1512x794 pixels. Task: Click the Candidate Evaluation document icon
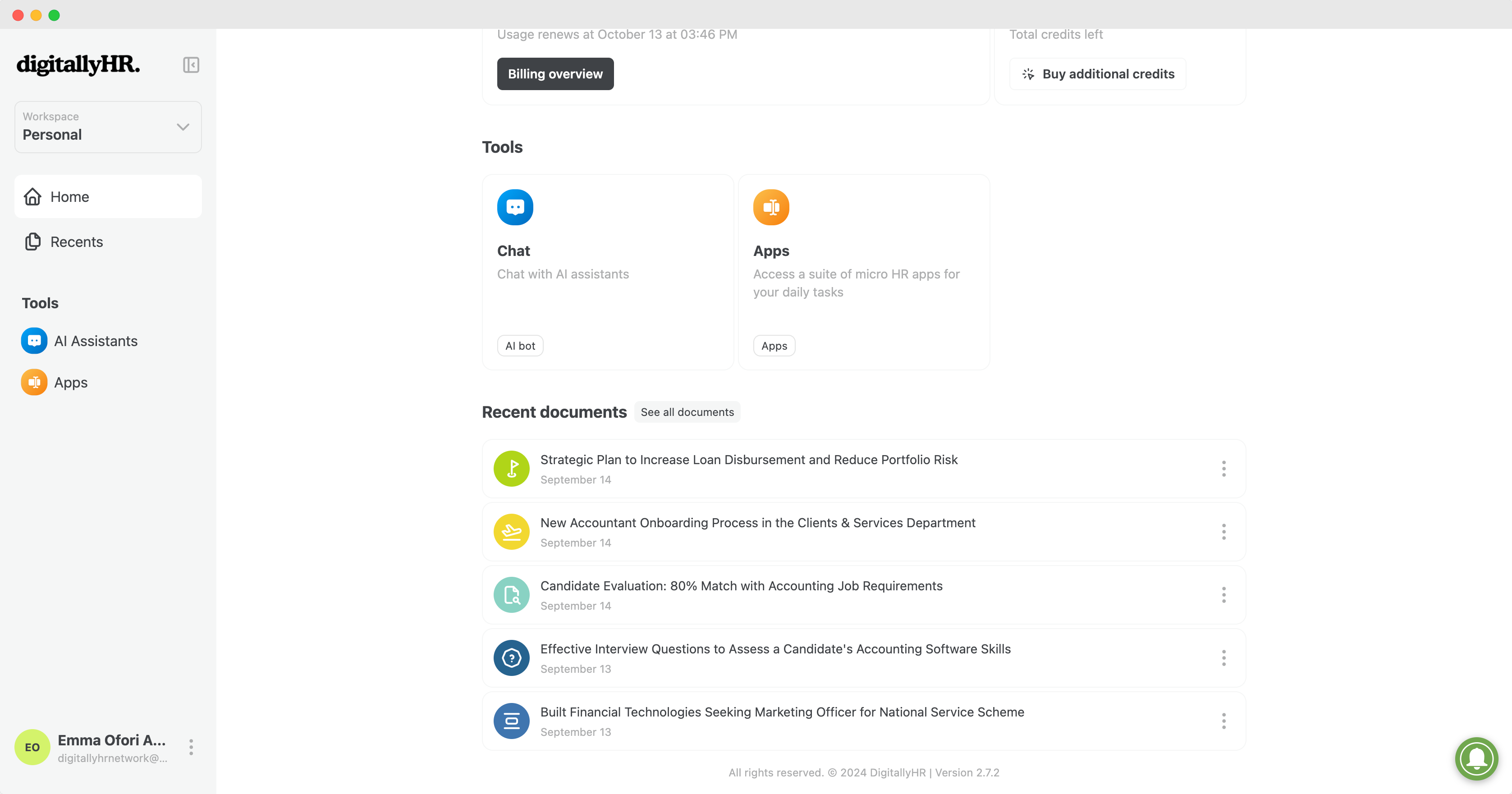(511, 594)
